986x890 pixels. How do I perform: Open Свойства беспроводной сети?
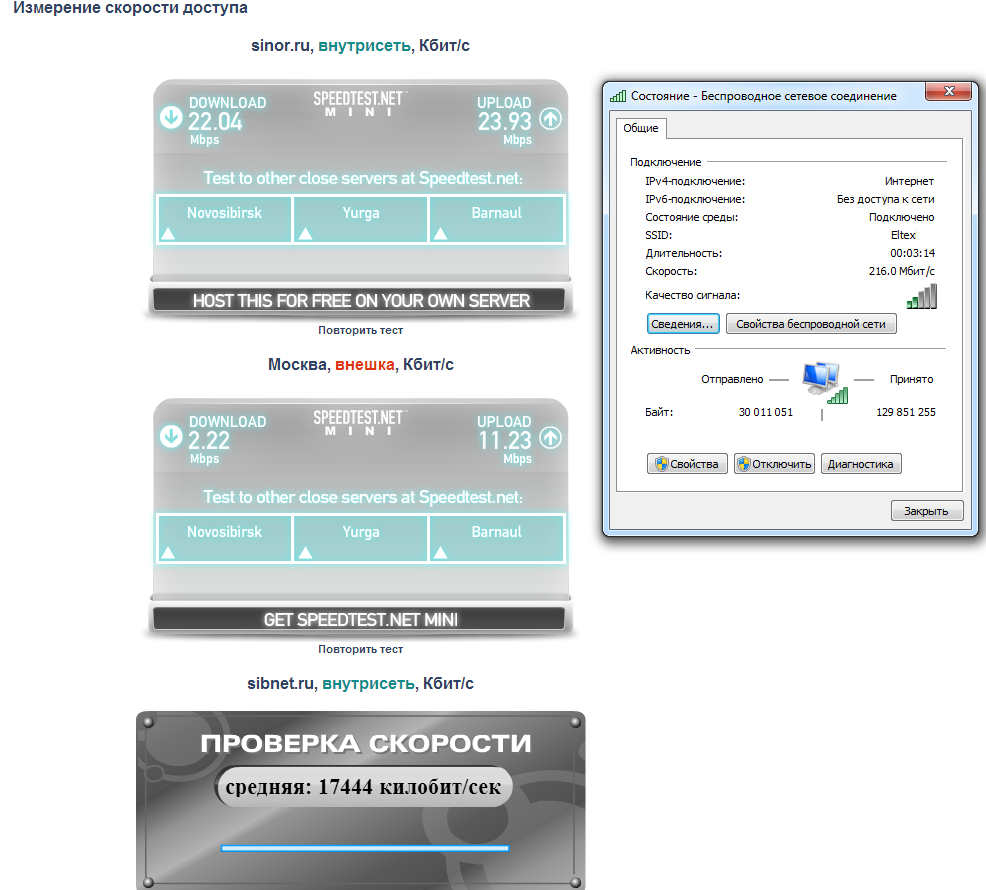pyautogui.click(x=811, y=324)
